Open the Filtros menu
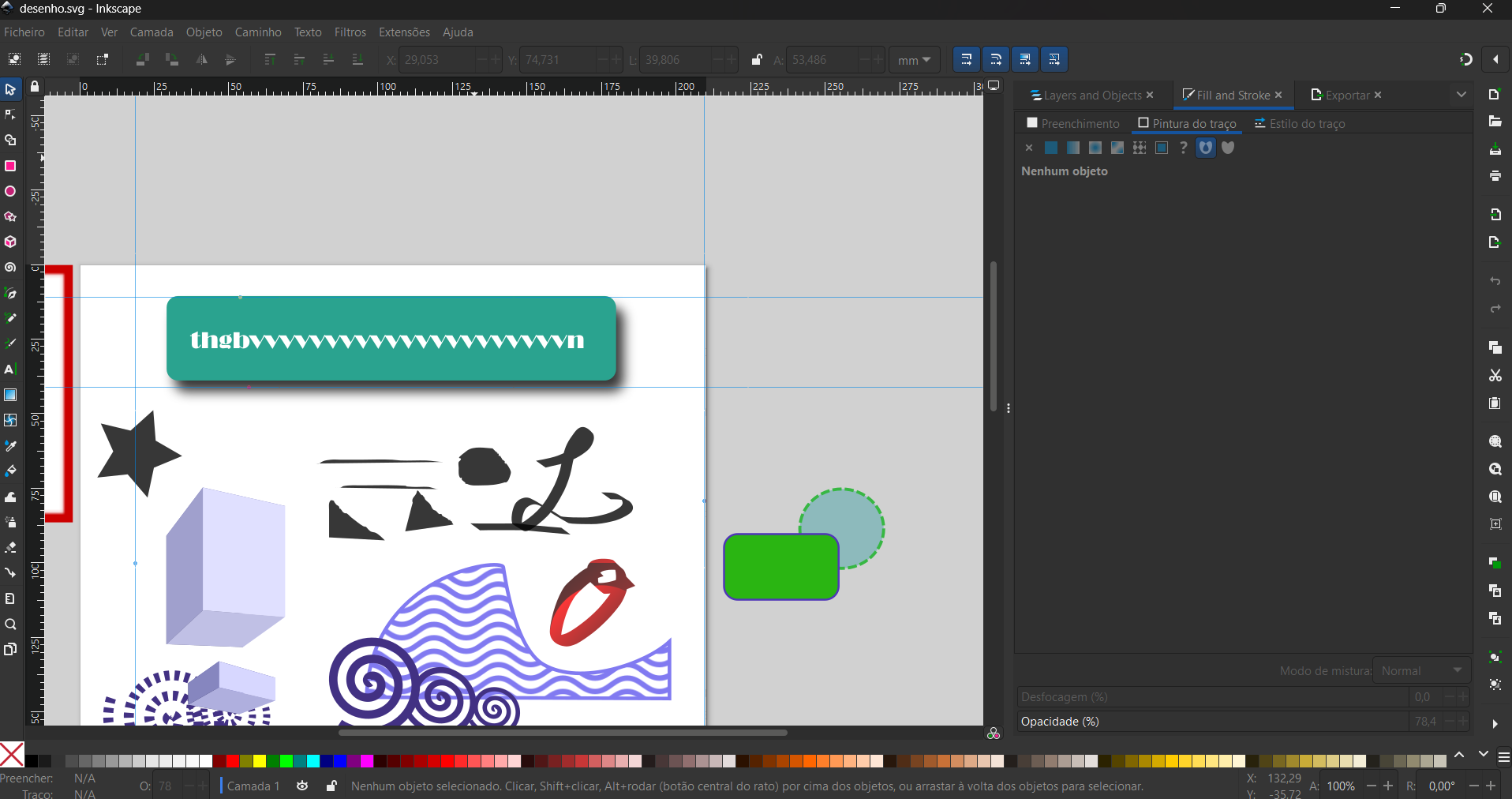The image size is (1512, 799). click(350, 32)
